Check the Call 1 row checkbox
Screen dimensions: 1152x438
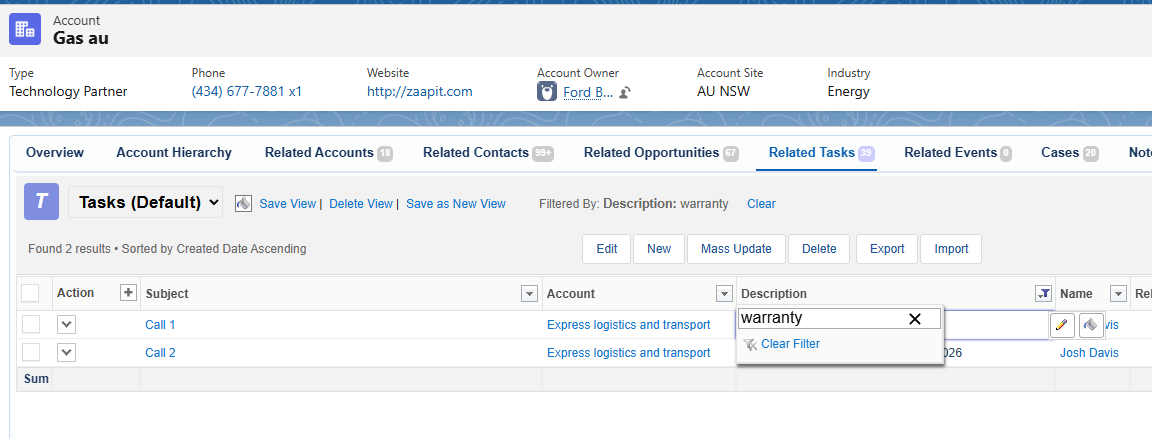(31, 324)
